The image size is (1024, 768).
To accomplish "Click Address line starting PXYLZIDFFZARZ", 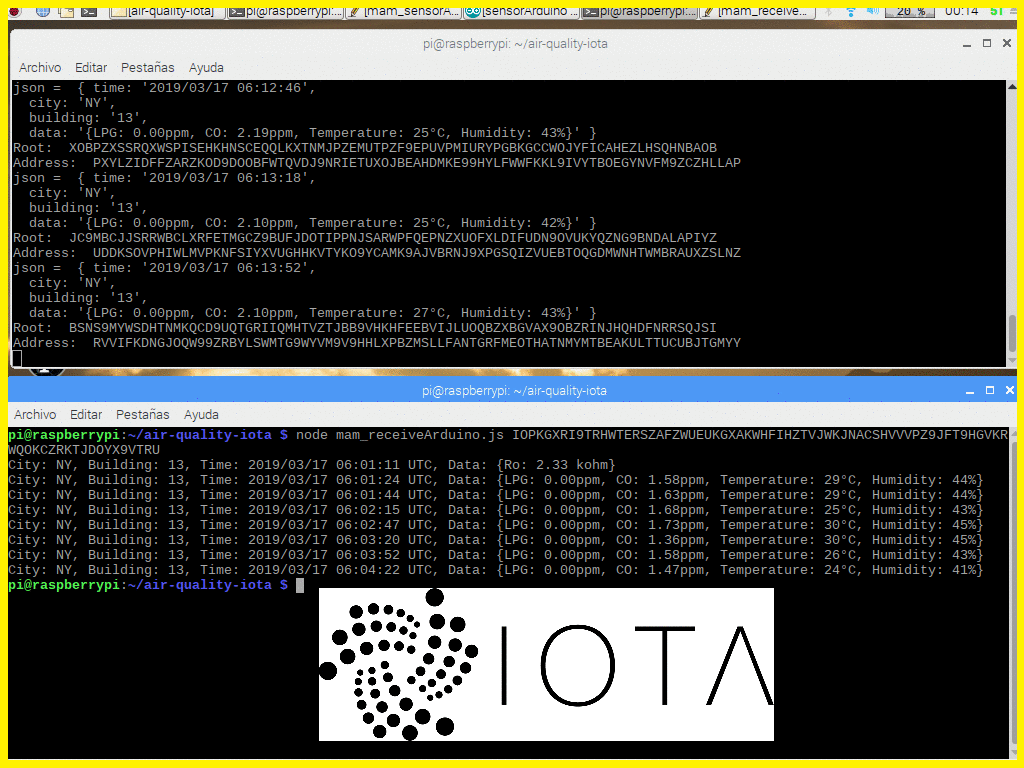I will point(377,163).
